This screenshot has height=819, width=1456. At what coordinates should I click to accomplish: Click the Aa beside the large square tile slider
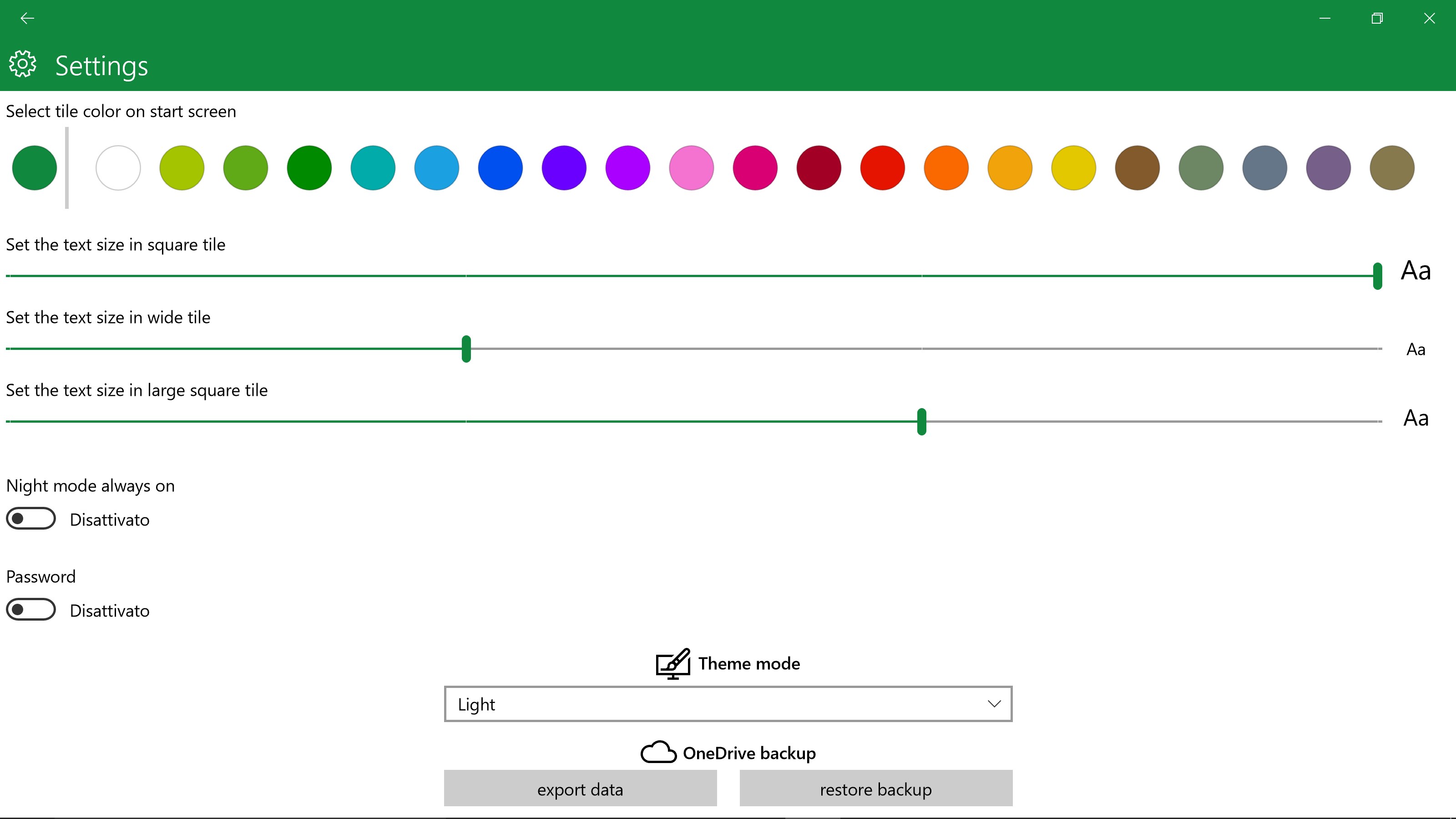pos(1416,418)
